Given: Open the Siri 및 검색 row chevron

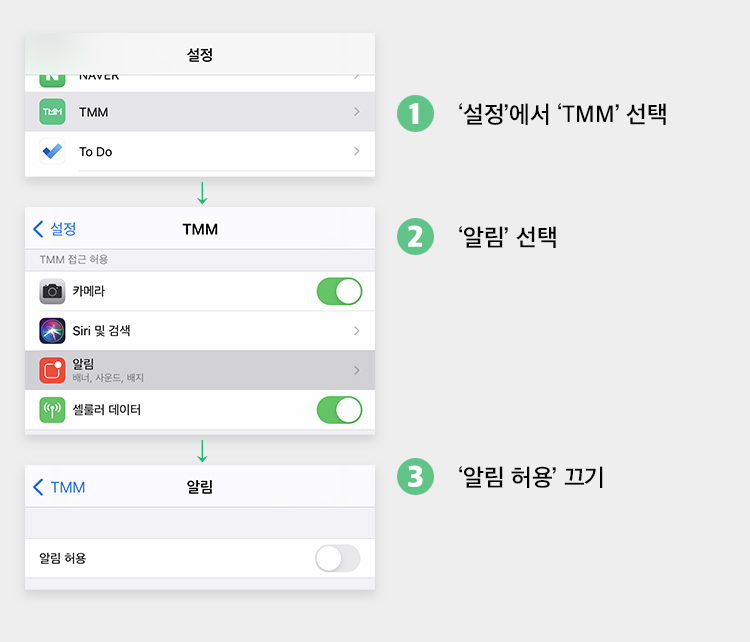Looking at the screenshot, I should [x=356, y=331].
